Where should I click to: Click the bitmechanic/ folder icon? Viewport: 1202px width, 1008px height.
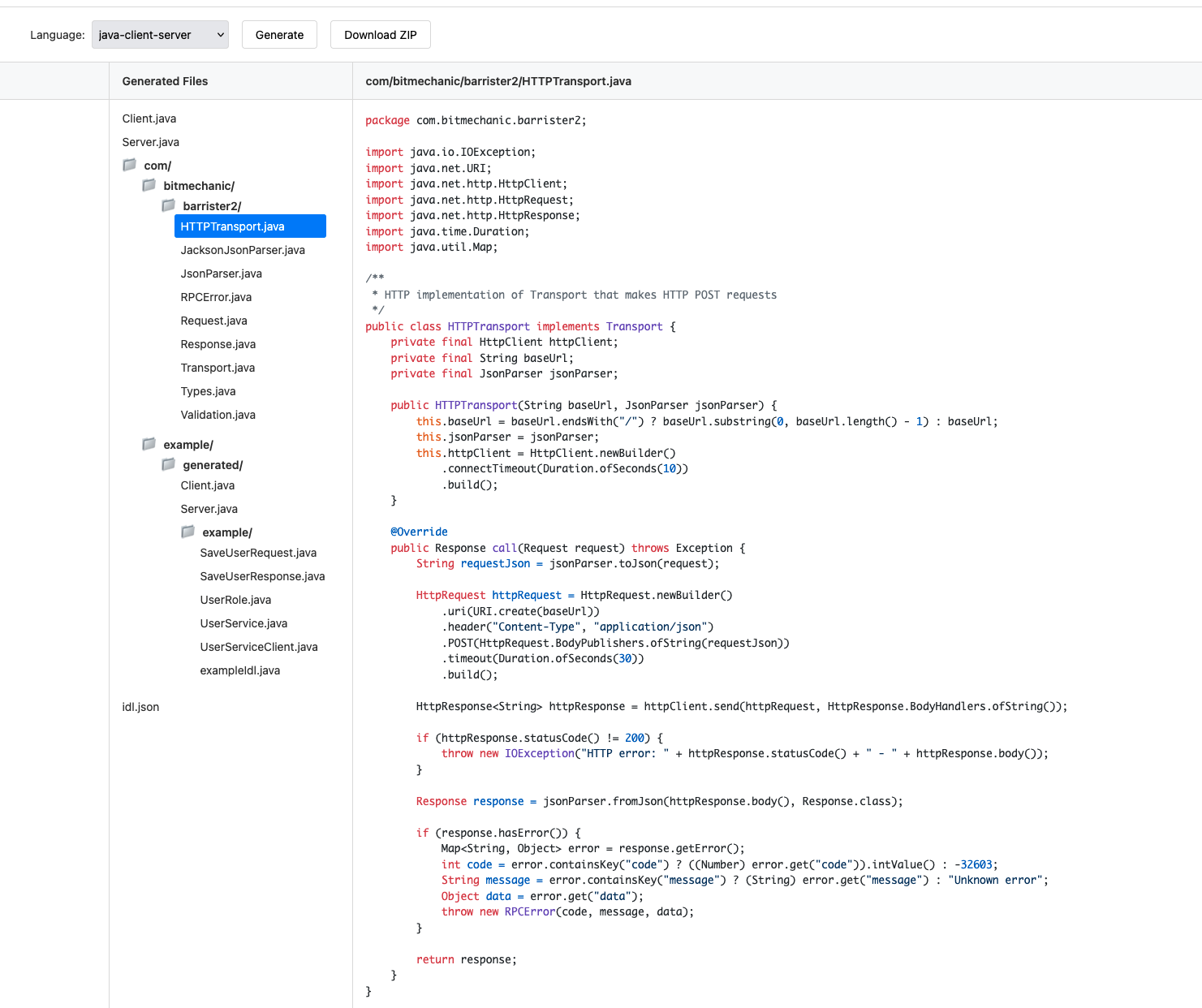click(x=149, y=185)
